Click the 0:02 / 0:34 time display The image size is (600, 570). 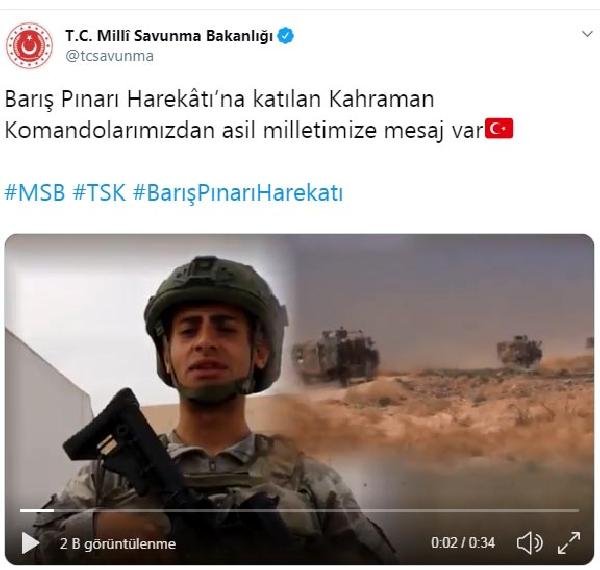coord(463,543)
